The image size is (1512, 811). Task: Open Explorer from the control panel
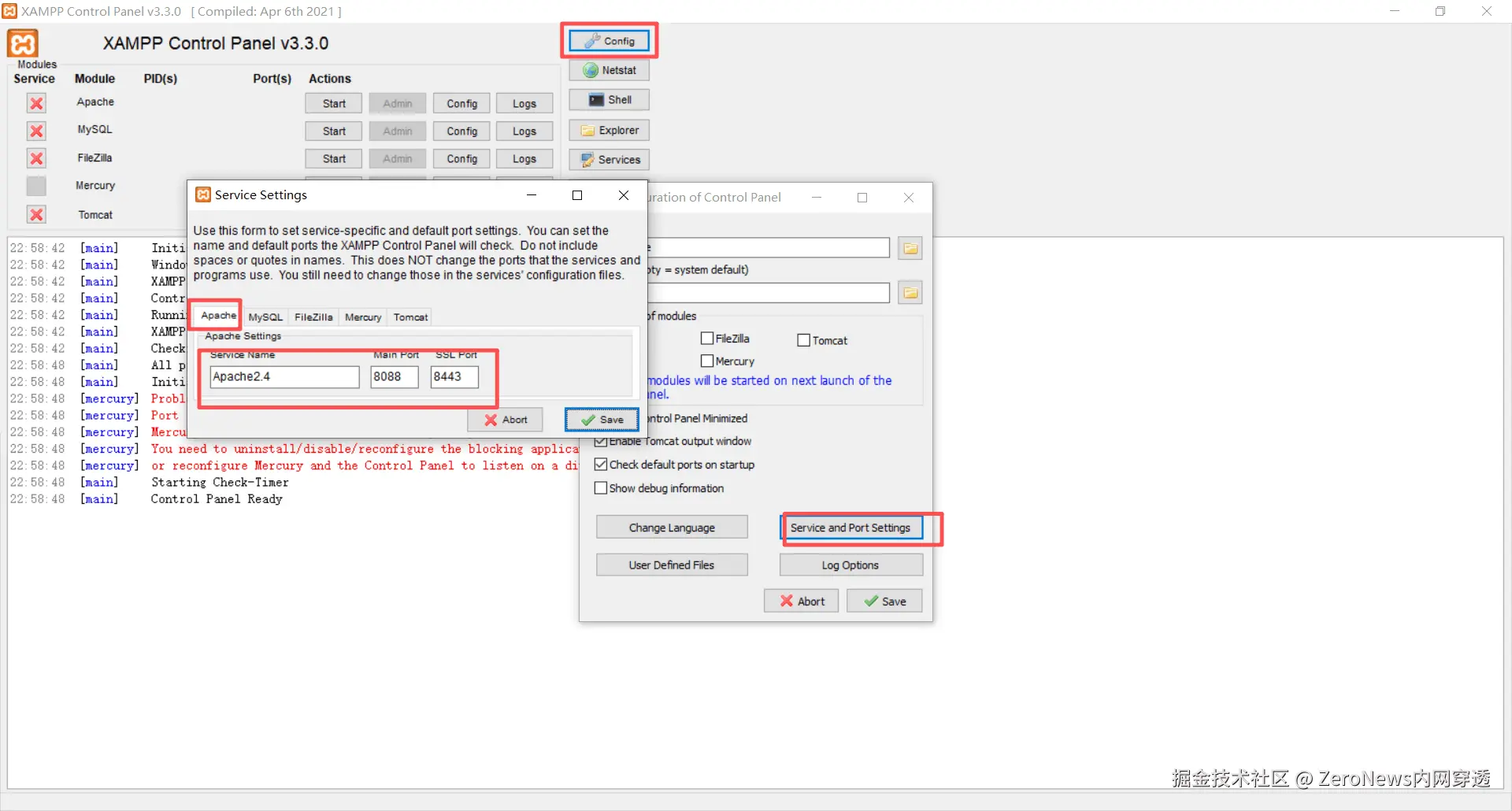click(x=610, y=130)
